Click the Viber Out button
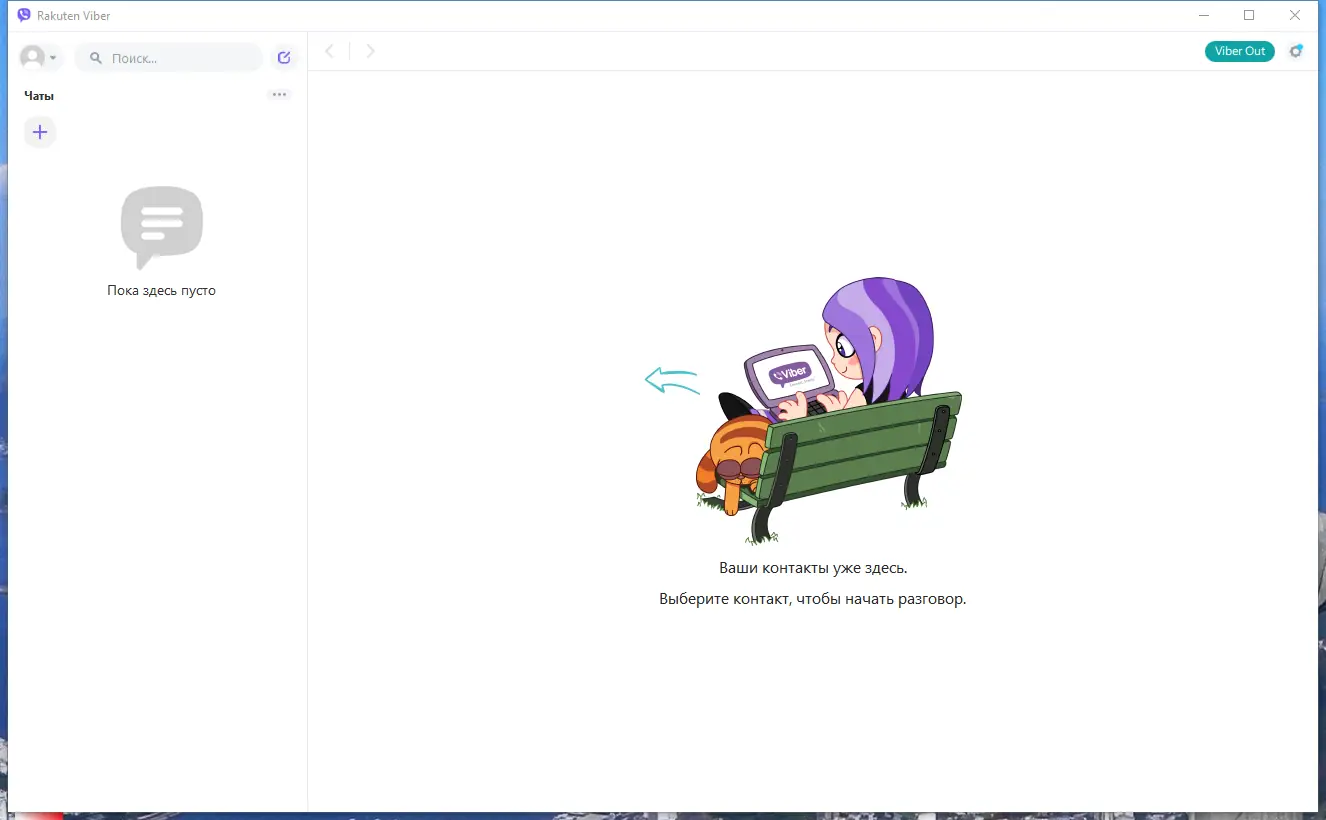Screen dimensions: 1326x820 (x=1239, y=50)
